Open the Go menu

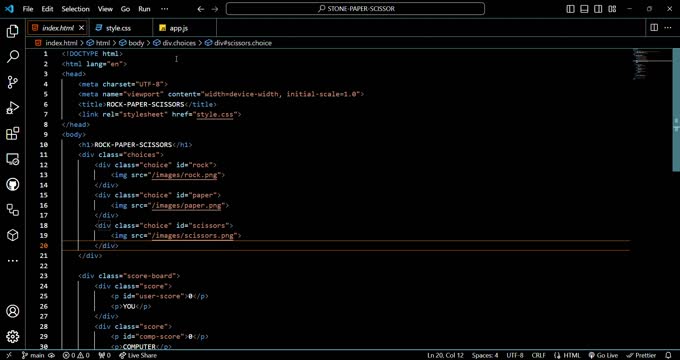click(125, 9)
